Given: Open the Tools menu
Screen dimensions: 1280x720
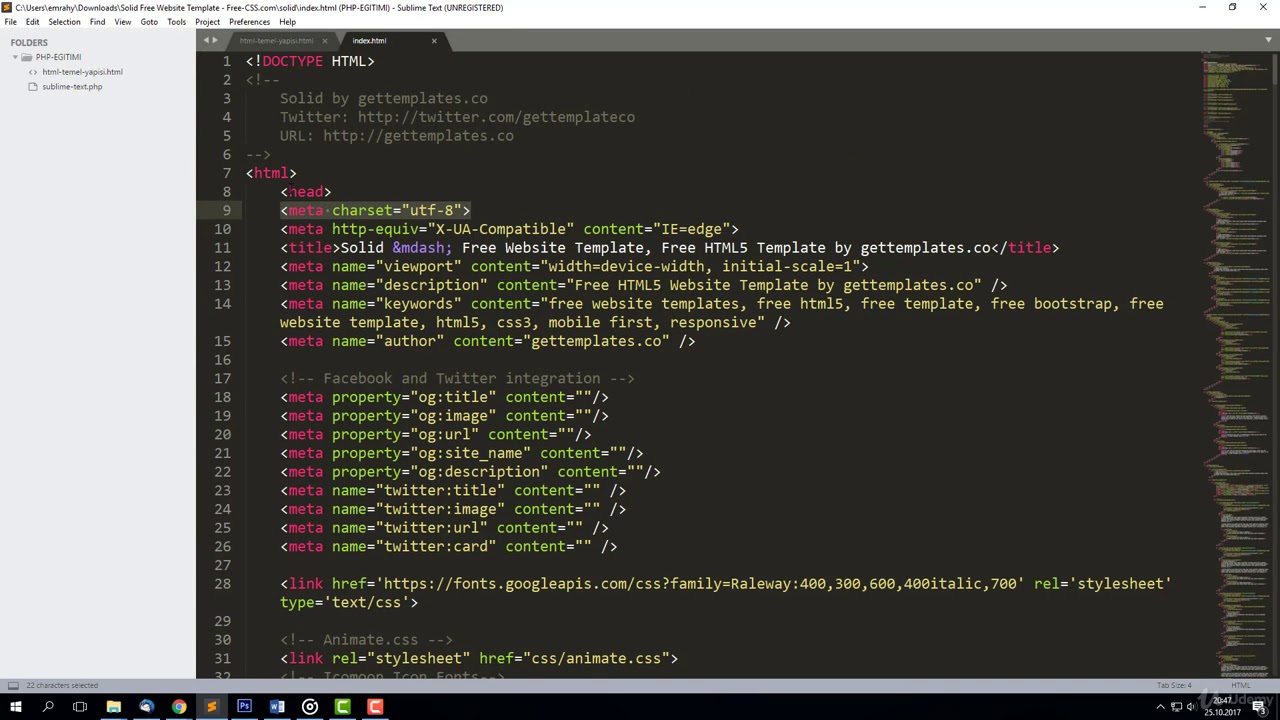Looking at the screenshot, I should (176, 22).
